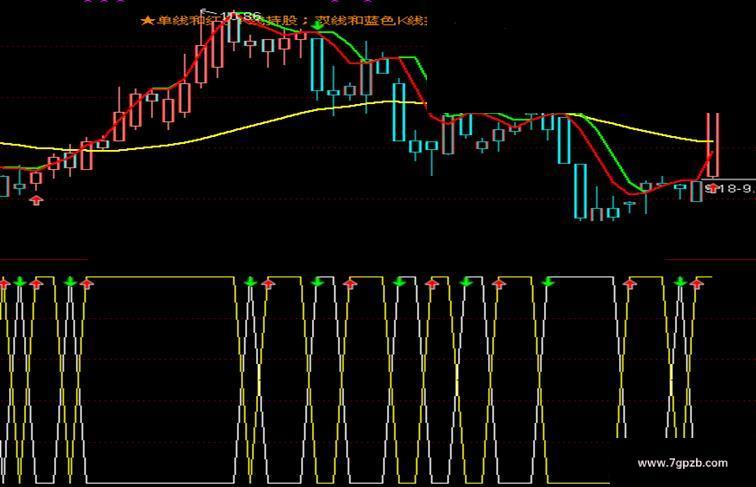Click the green sell arrow above the price chart

click(x=317, y=24)
